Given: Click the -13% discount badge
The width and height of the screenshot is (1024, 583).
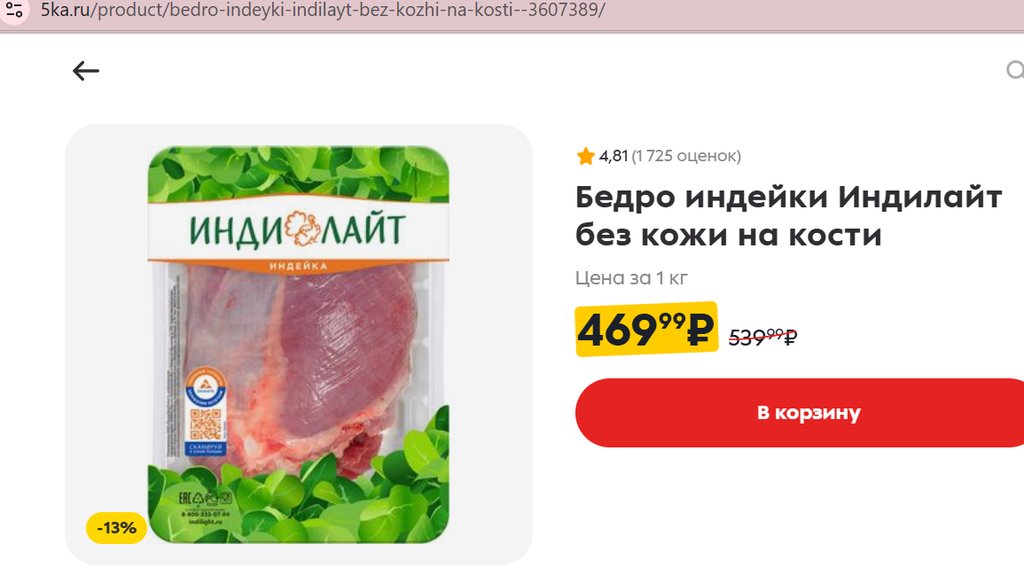Looking at the screenshot, I should coord(116,528).
